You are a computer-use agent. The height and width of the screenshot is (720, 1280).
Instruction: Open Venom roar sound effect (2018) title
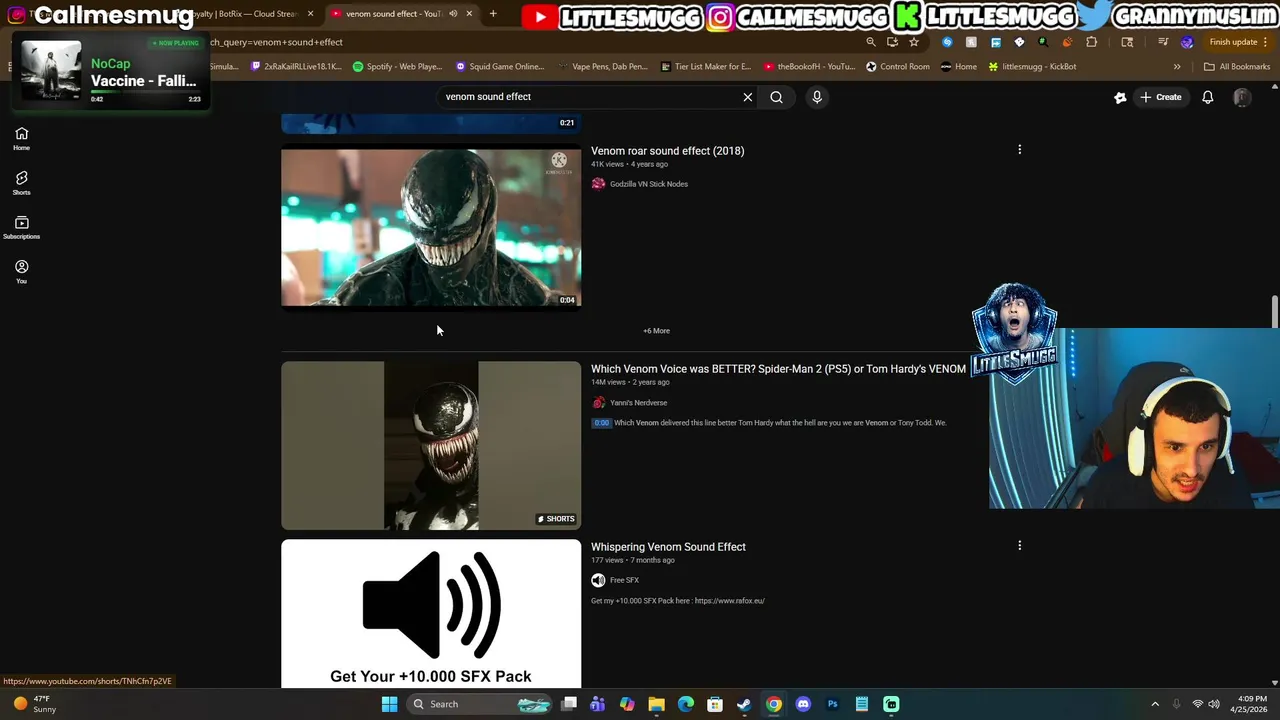tap(667, 151)
